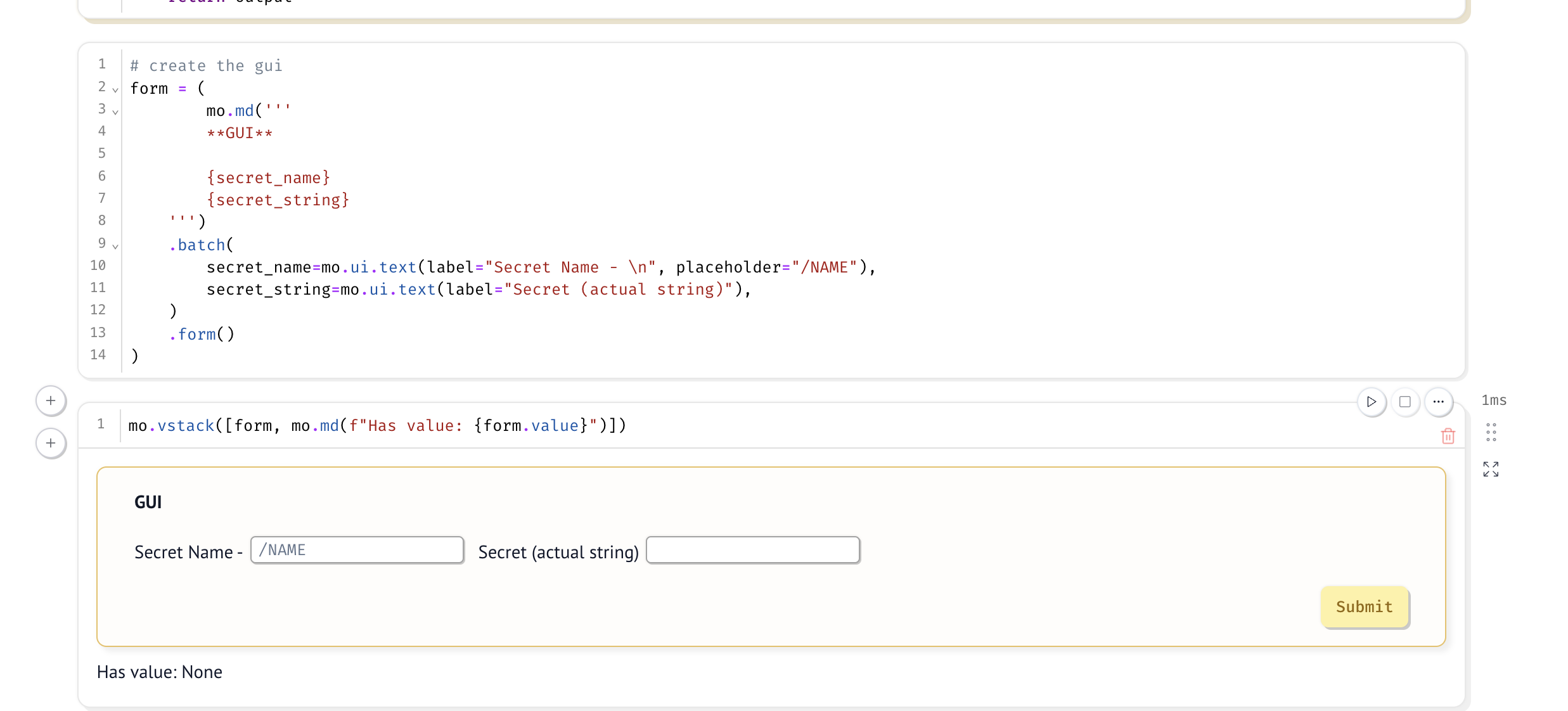Add a cell above with the upper plus button
Viewport: 1568px width, 711px height.
pos(51,400)
